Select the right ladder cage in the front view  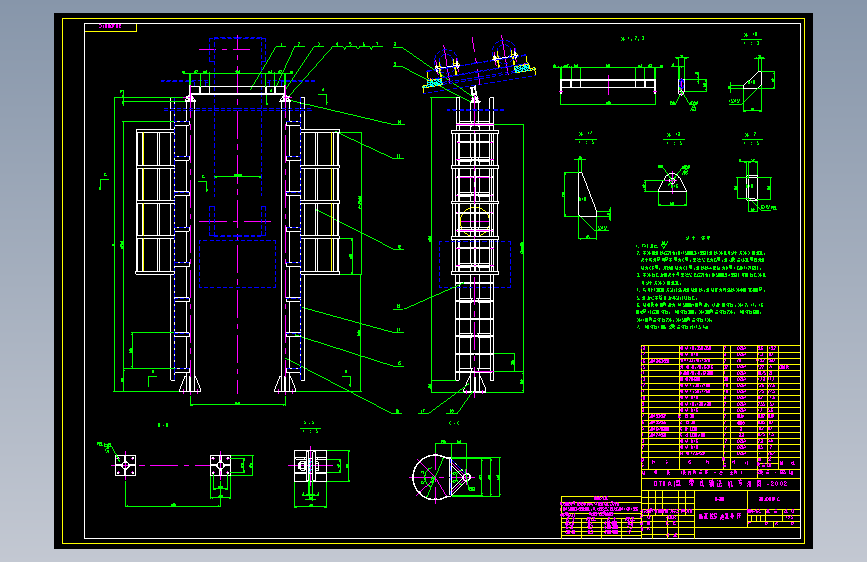320,202
